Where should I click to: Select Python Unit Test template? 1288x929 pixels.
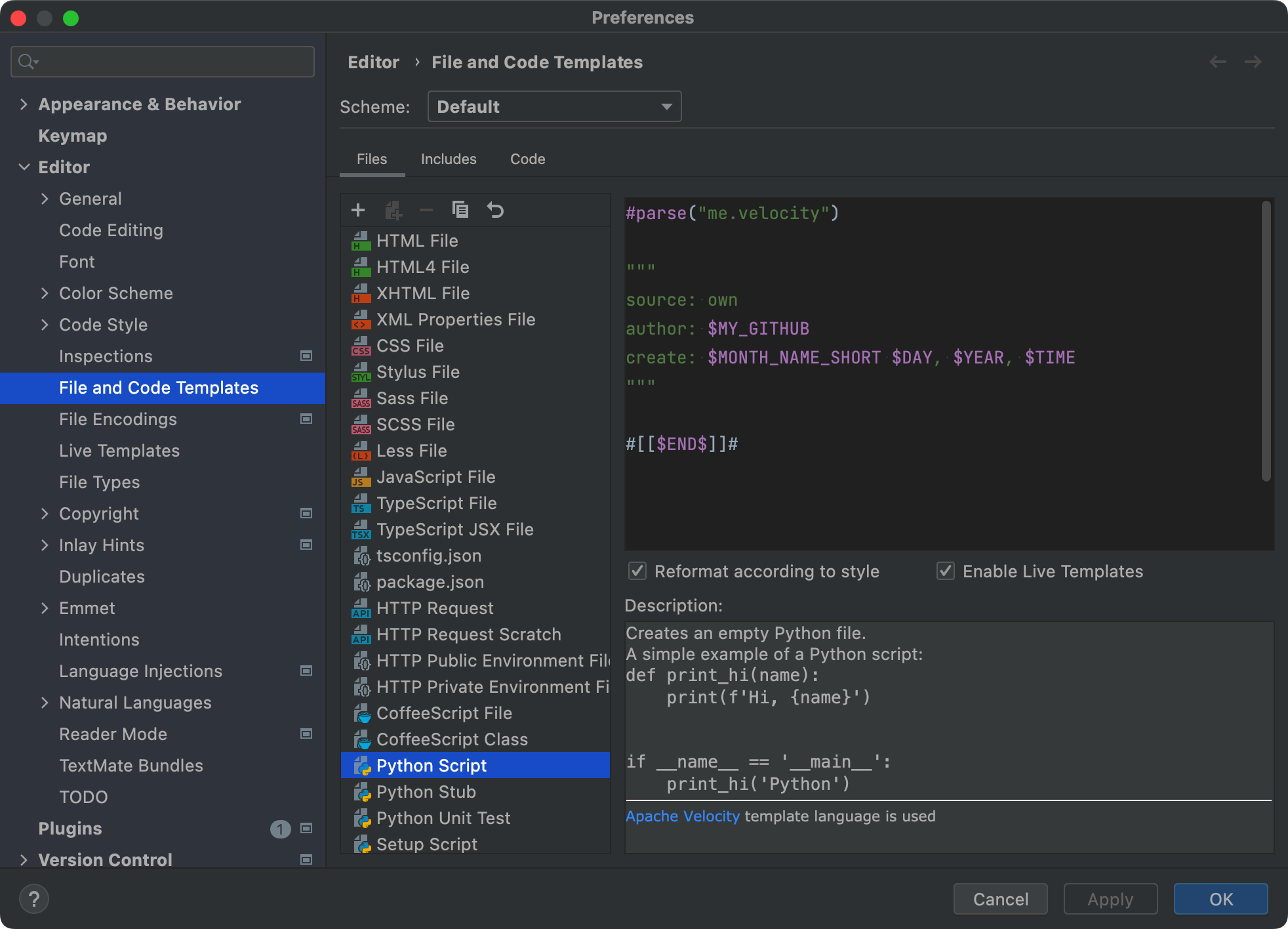pyautogui.click(x=443, y=818)
